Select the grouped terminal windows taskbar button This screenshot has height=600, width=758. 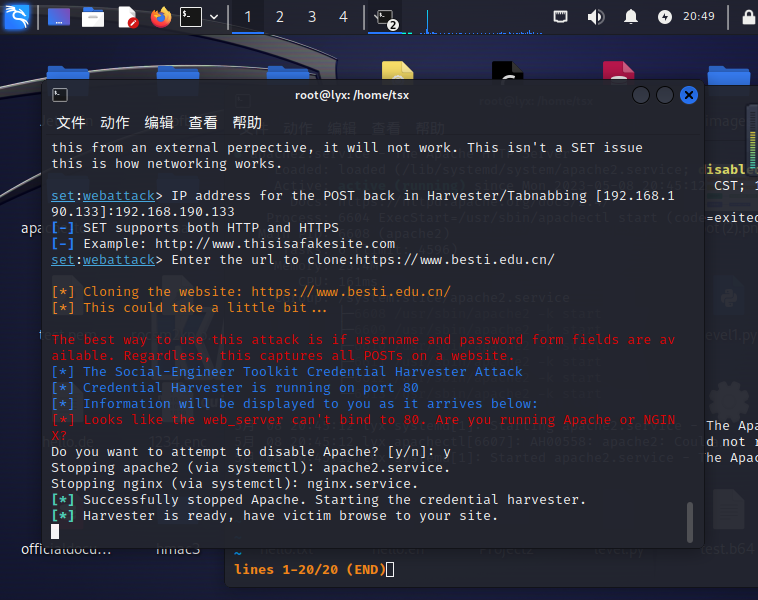[x=385, y=18]
